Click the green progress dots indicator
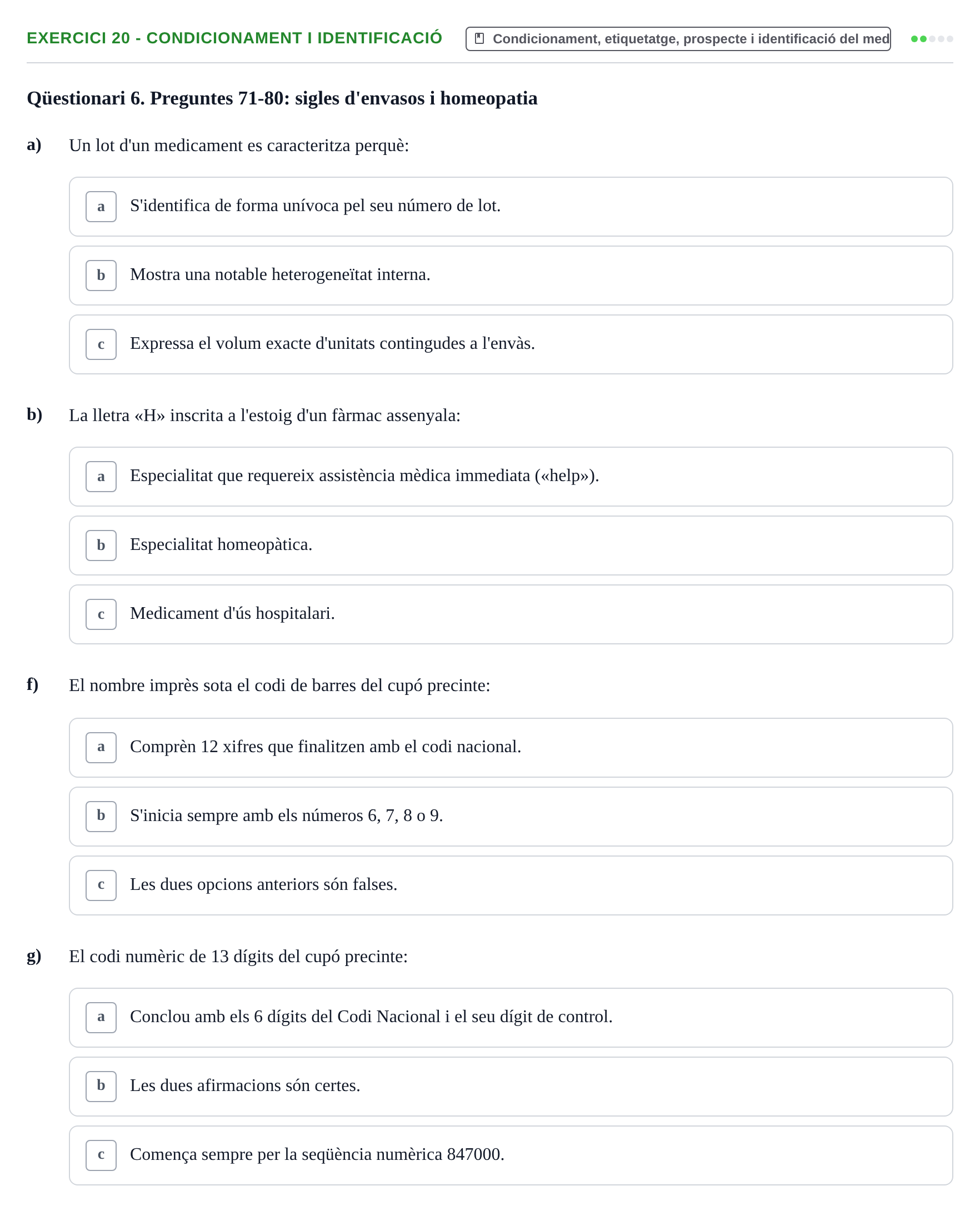Screen dimensions: 980x1221 pyautogui.click(x=932, y=39)
